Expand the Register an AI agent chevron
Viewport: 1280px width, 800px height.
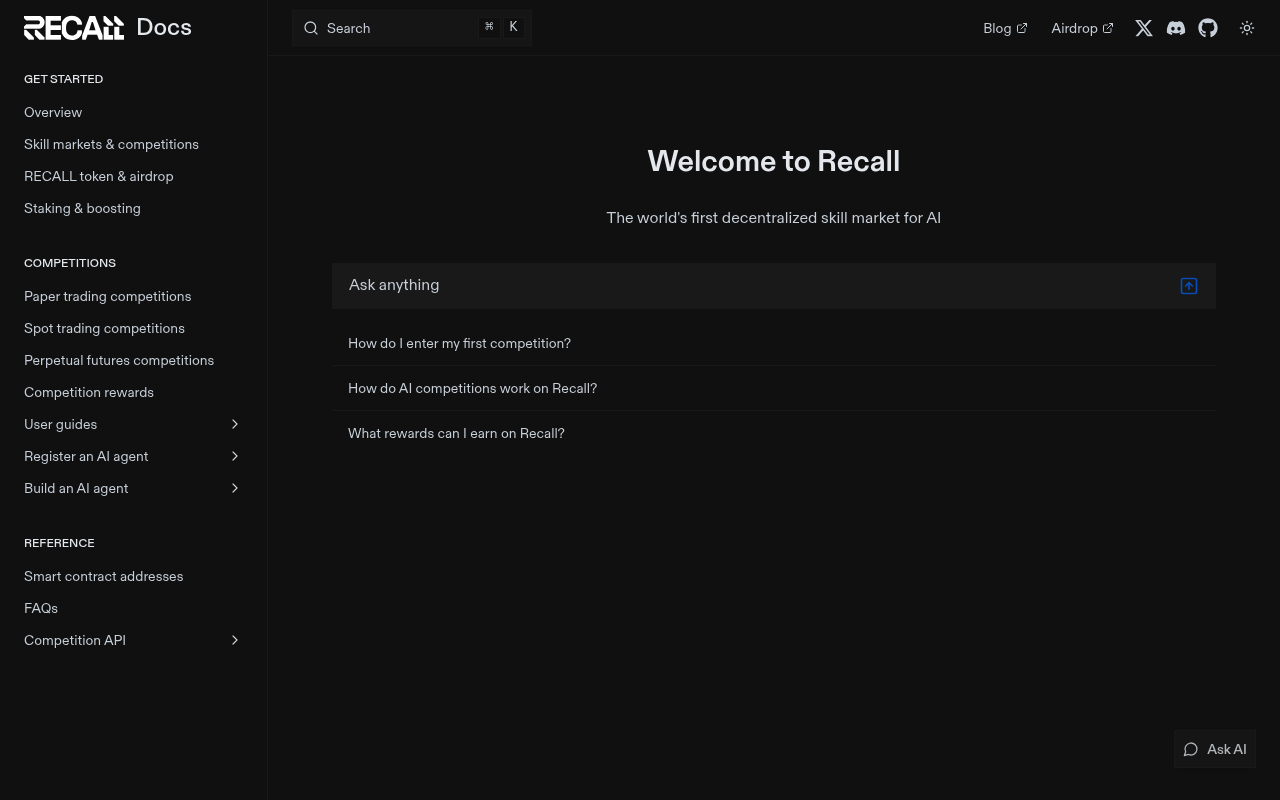coord(235,456)
